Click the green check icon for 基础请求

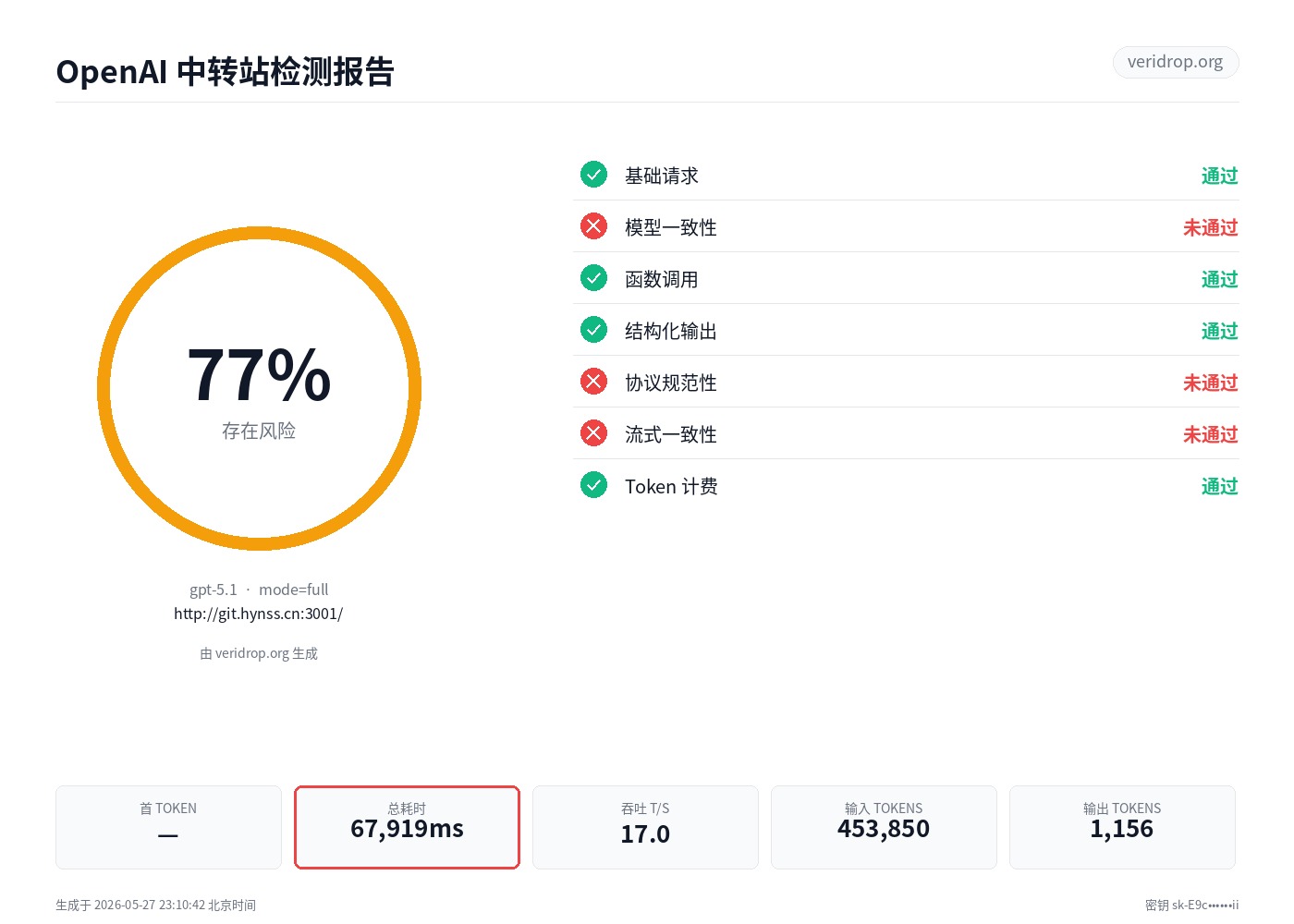tap(593, 175)
